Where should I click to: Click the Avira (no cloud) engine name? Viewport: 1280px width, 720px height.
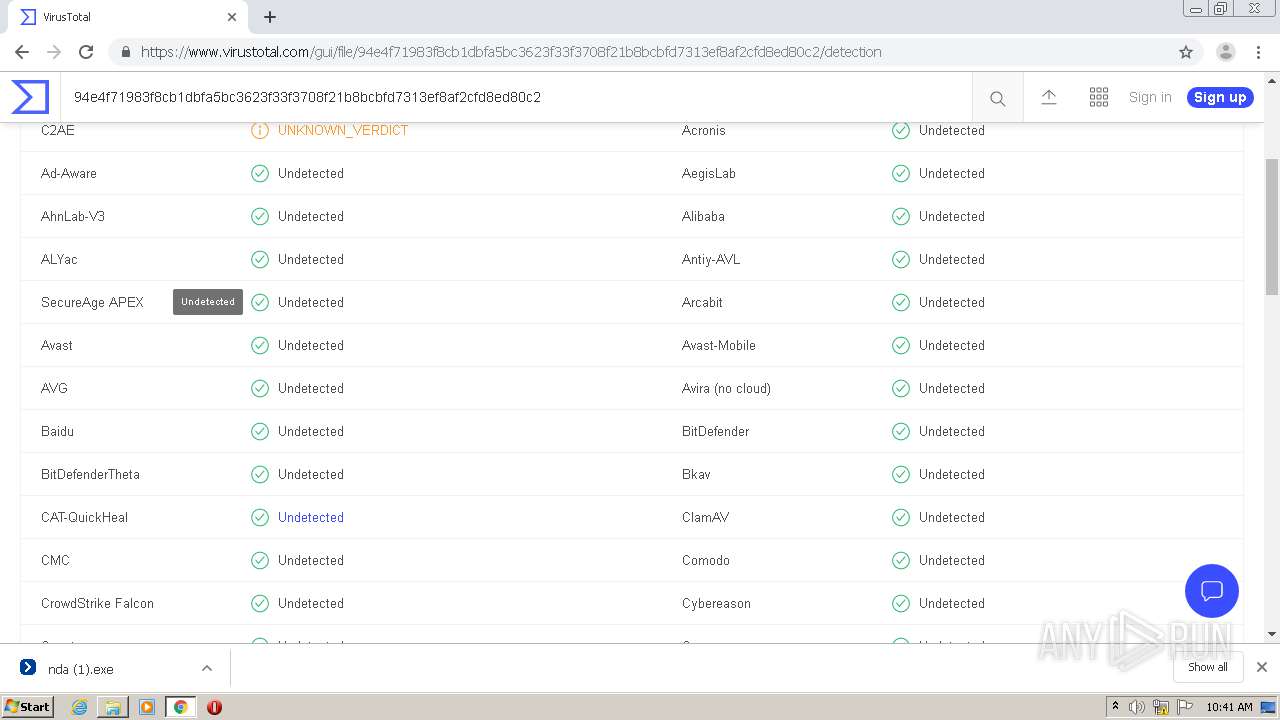tap(726, 388)
